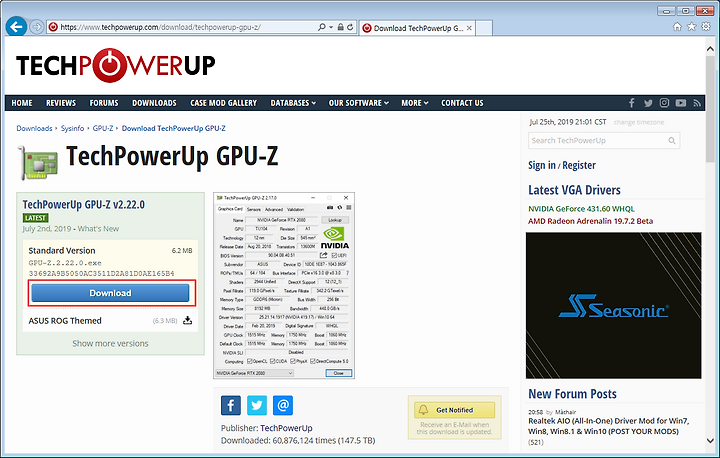The width and height of the screenshot is (720, 458).
Task: Open the TechPowerUp publisher link
Action: pyautogui.click(x=286, y=428)
